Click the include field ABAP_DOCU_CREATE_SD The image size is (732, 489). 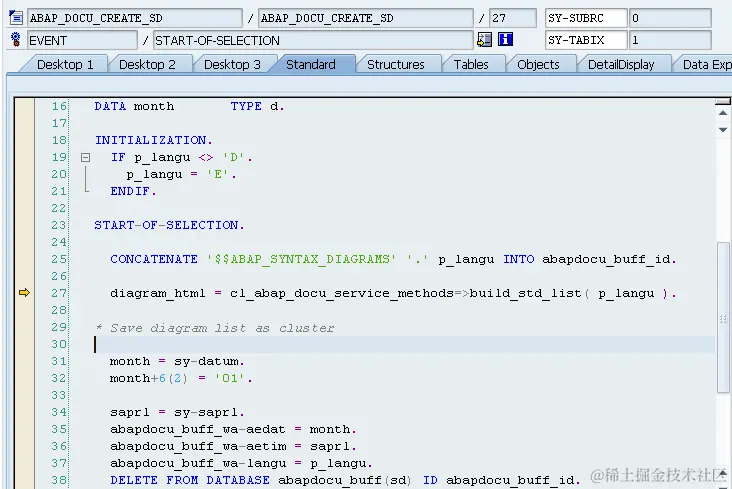coord(366,18)
